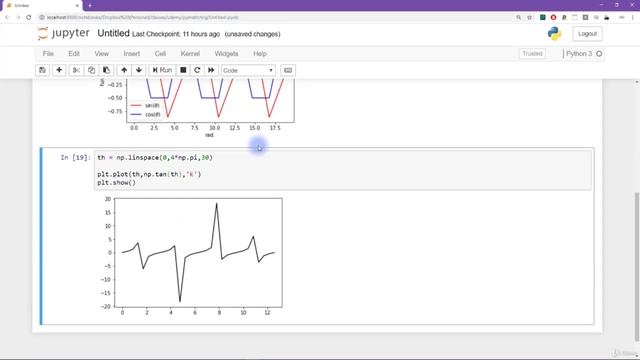Image resolution: width=640 pixels, height=360 pixels.
Task: Close the Untitled browser tab
Action: click(x=77, y=6)
